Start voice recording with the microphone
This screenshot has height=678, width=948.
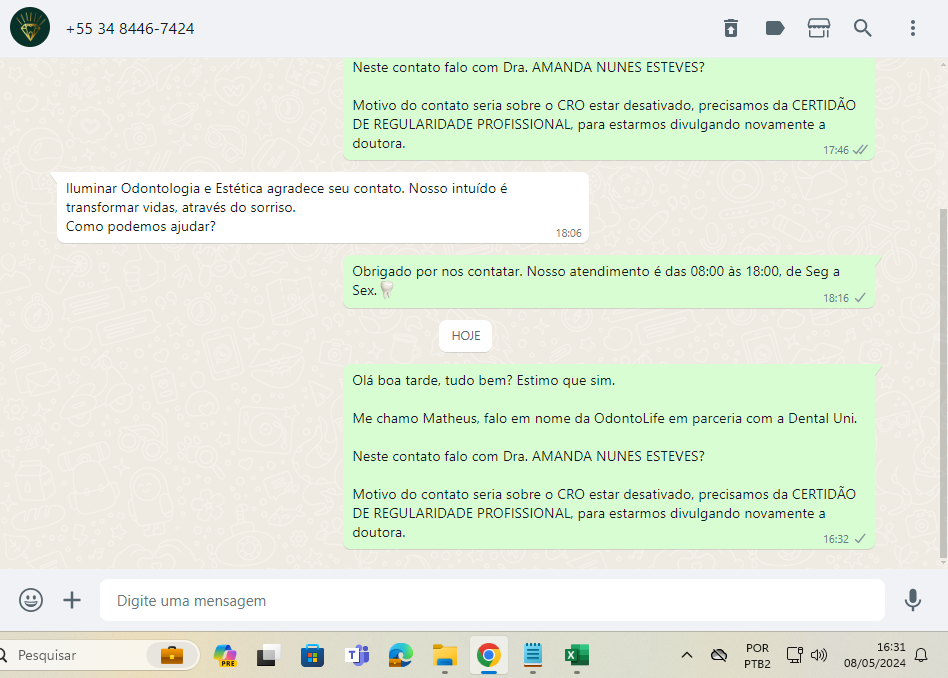tap(913, 600)
